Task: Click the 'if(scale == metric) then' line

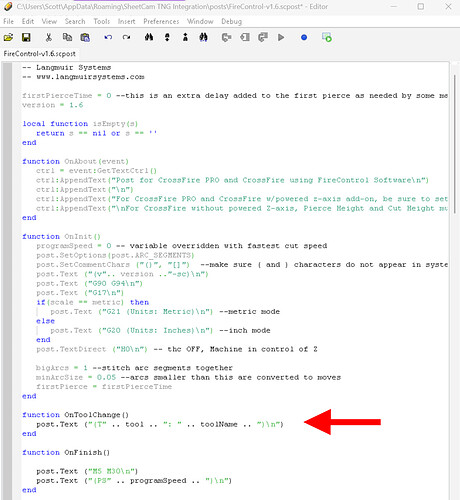Action: (93, 302)
